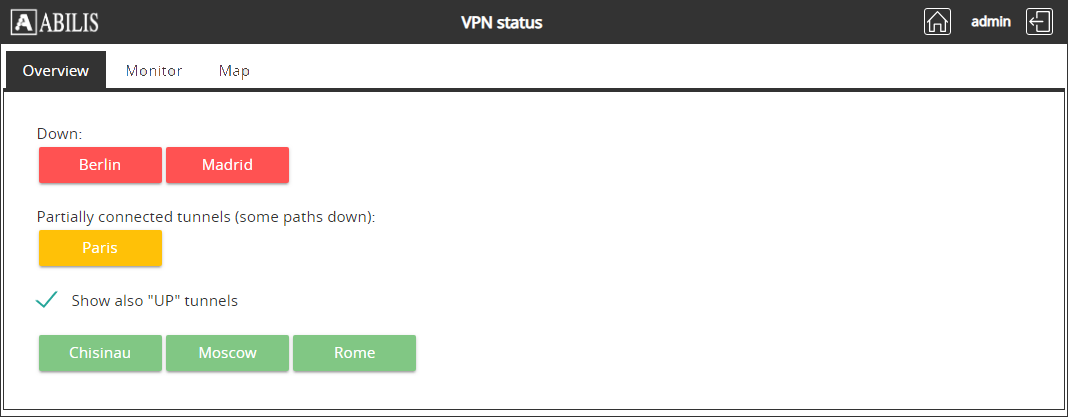Click the admin username
1068x417 pixels.
coord(991,21)
